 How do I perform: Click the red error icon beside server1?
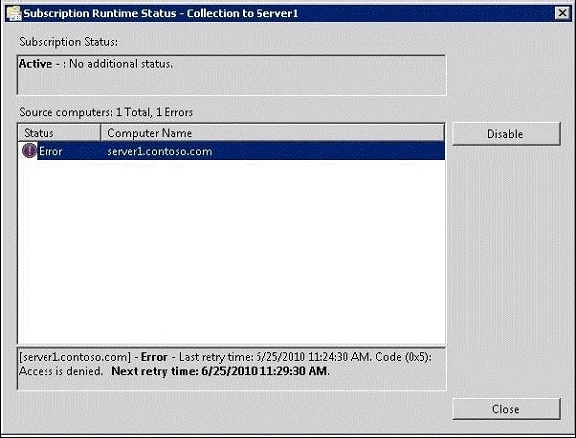tap(29, 151)
